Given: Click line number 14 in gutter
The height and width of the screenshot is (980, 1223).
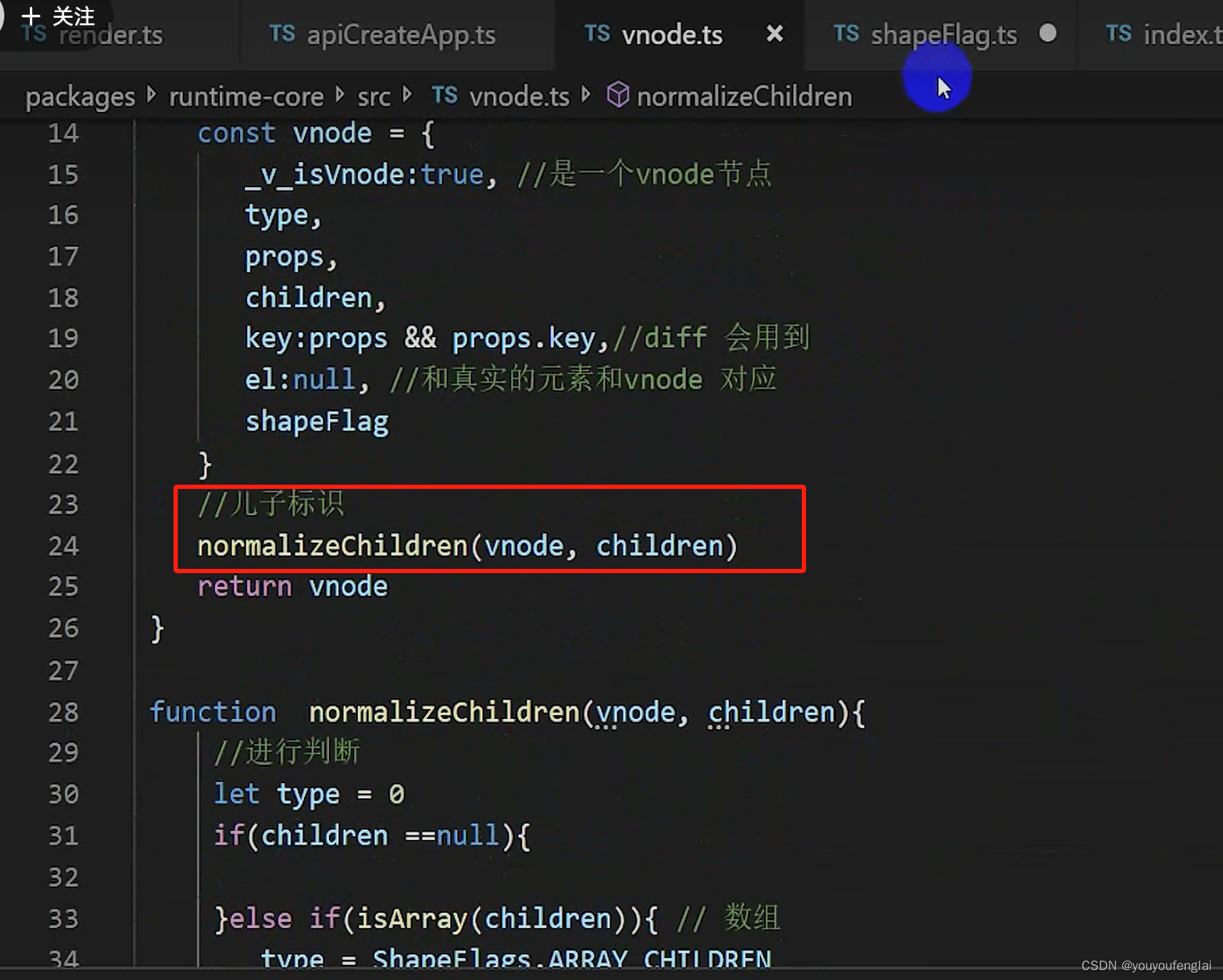Looking at the screenshot, I should (64, 133).
